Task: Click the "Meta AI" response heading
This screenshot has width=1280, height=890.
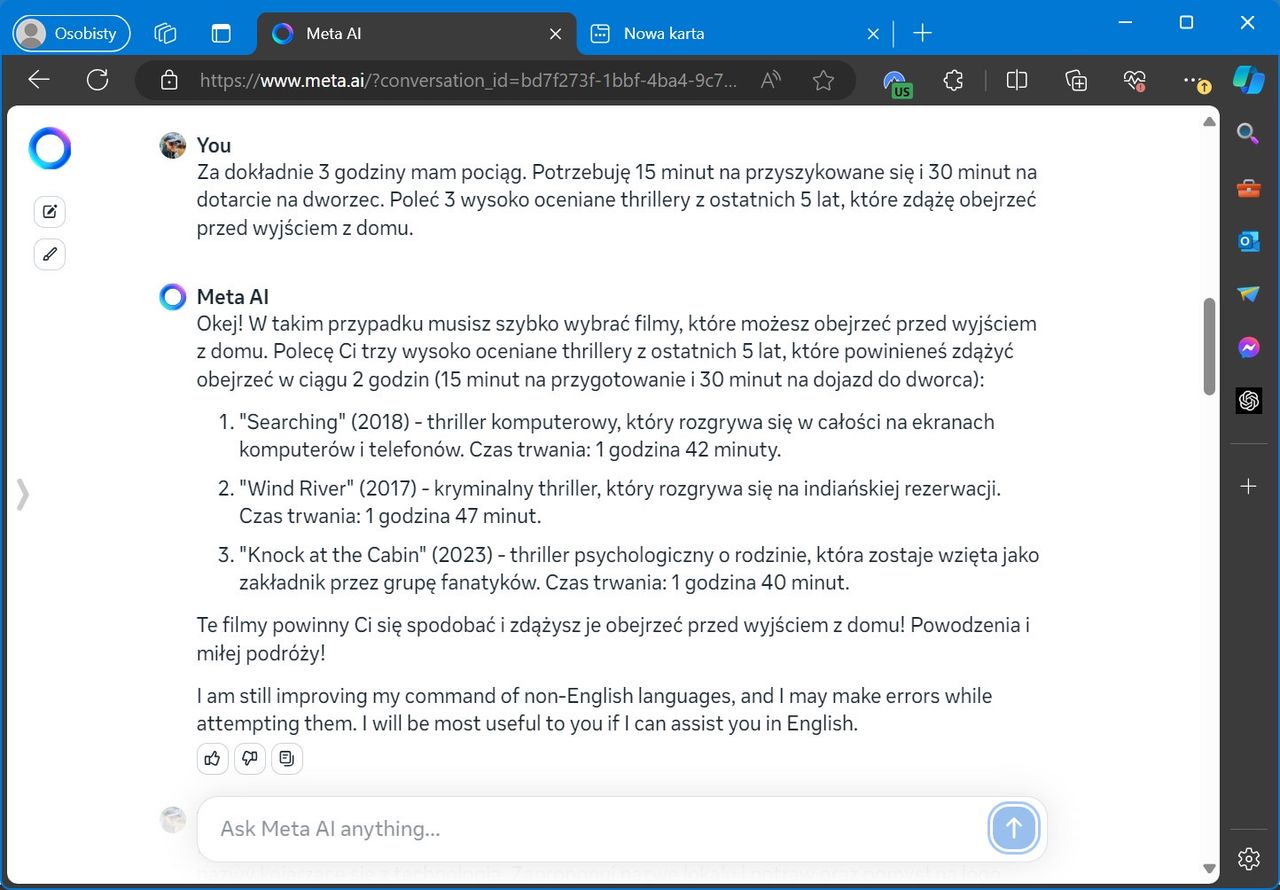Action: [233, 297]
